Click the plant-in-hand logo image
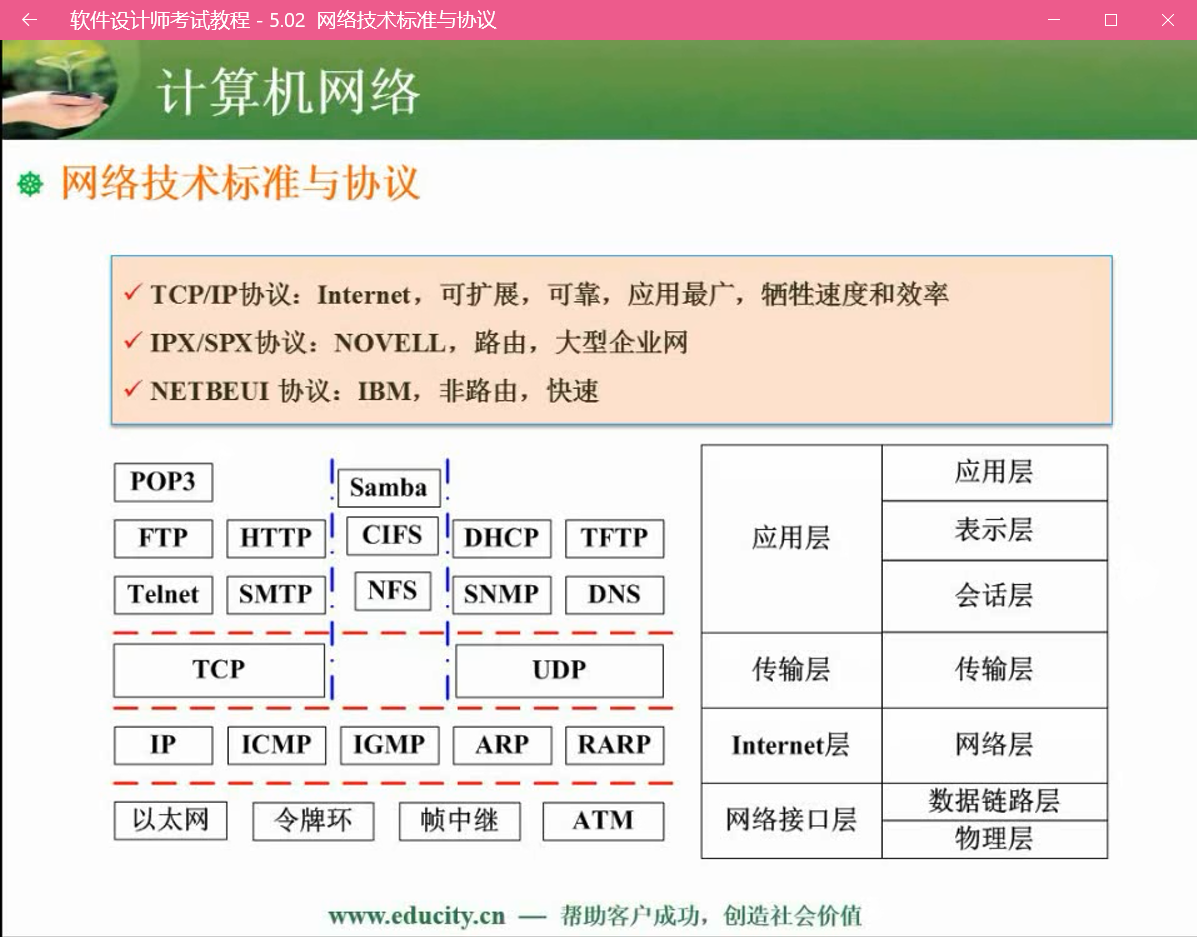The image size is (1197, 937). (60, 90)
